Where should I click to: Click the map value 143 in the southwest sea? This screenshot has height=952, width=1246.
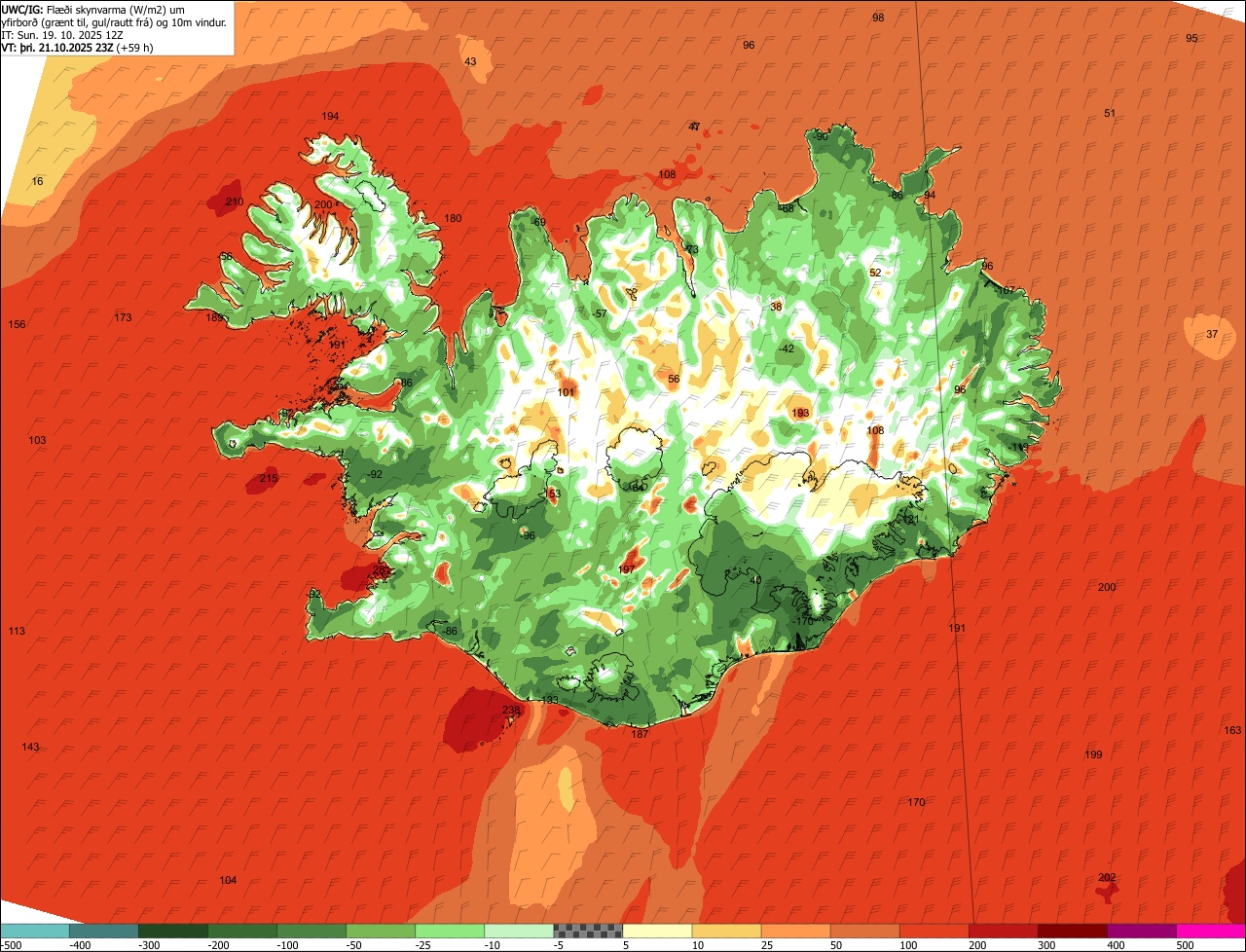click(x=30, y=747)
